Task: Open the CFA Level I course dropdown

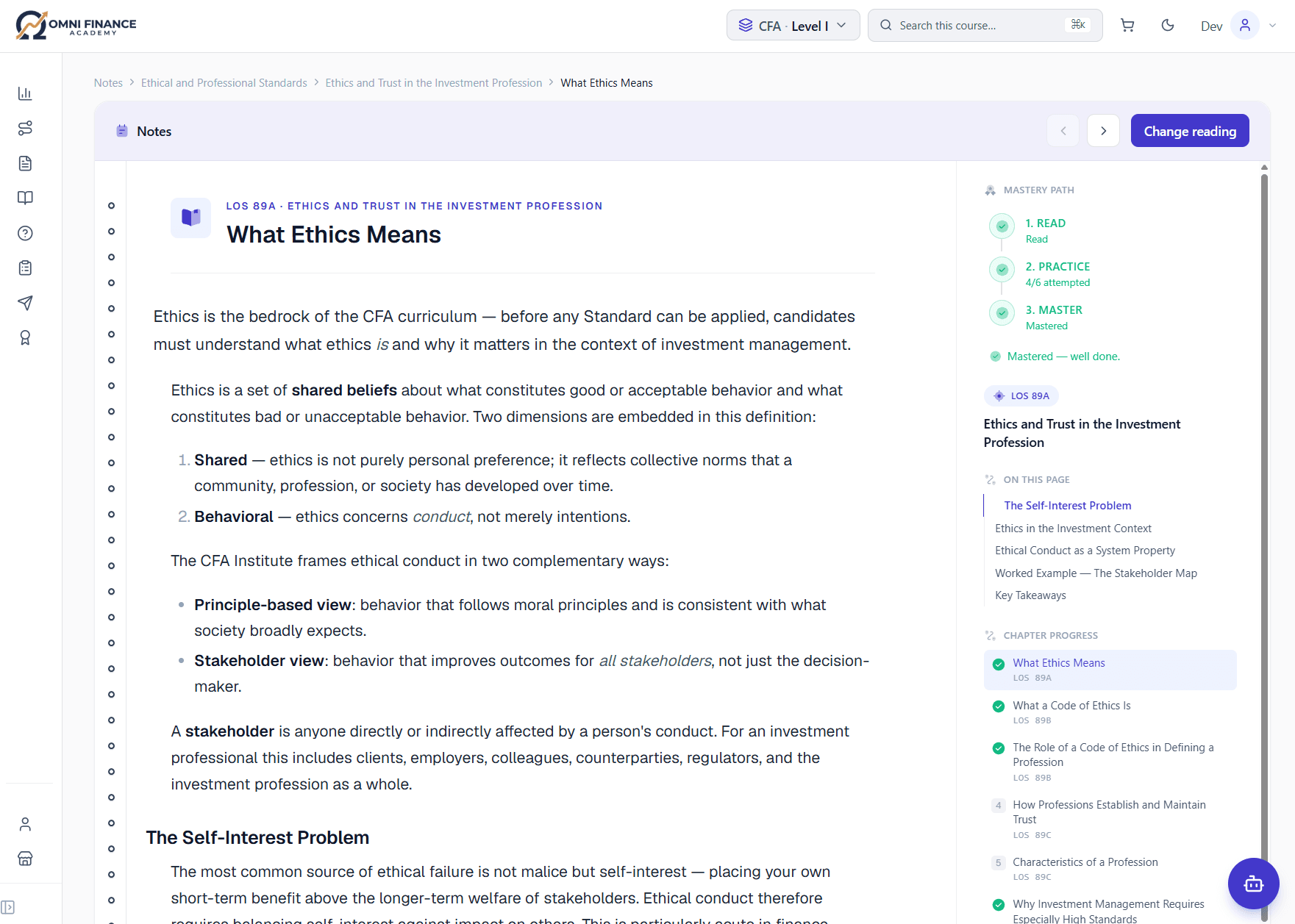Action: tap(793, 26)
